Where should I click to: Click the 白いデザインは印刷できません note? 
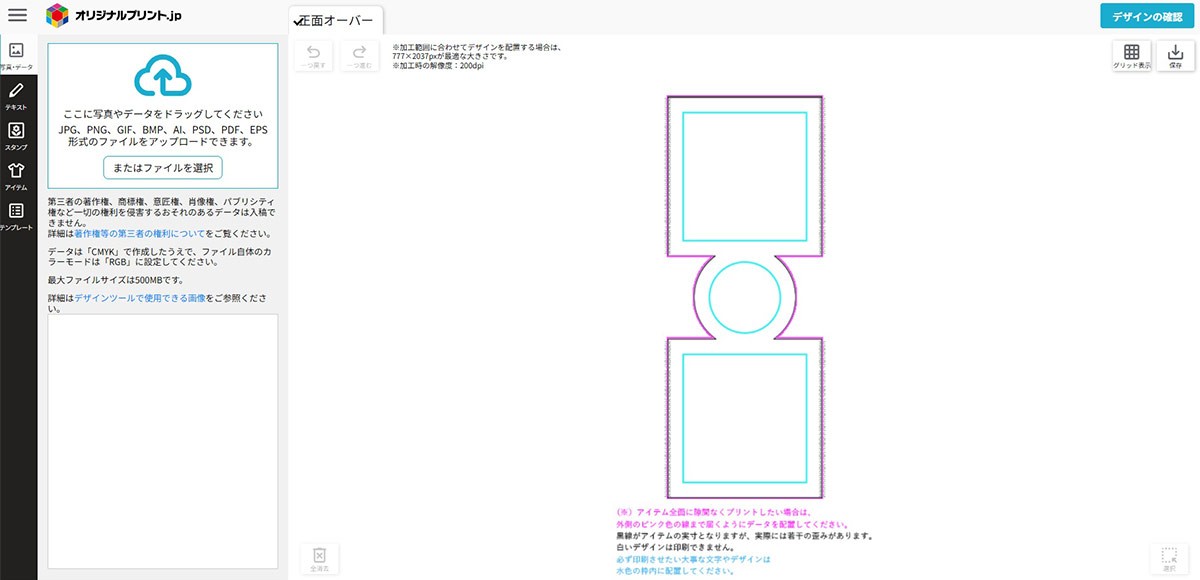[x=676, y=548]
